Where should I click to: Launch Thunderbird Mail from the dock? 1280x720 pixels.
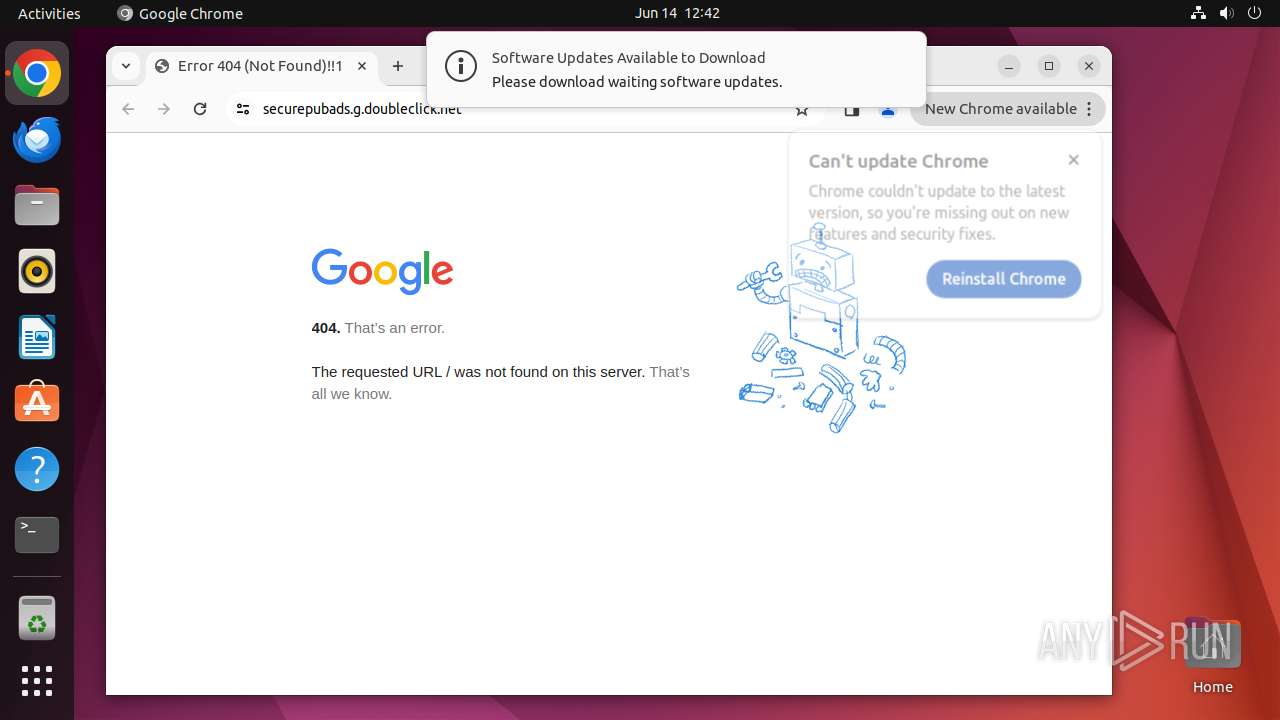click(37, 140)
